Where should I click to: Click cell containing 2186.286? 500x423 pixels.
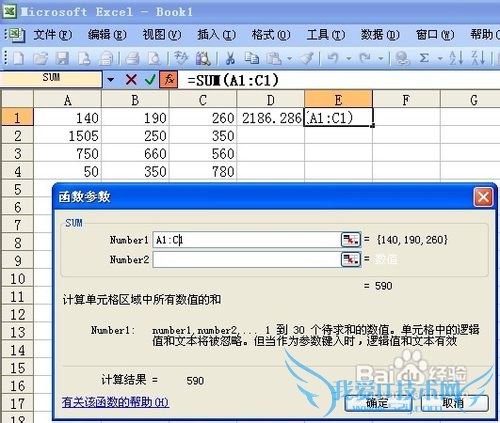(271, 118)
